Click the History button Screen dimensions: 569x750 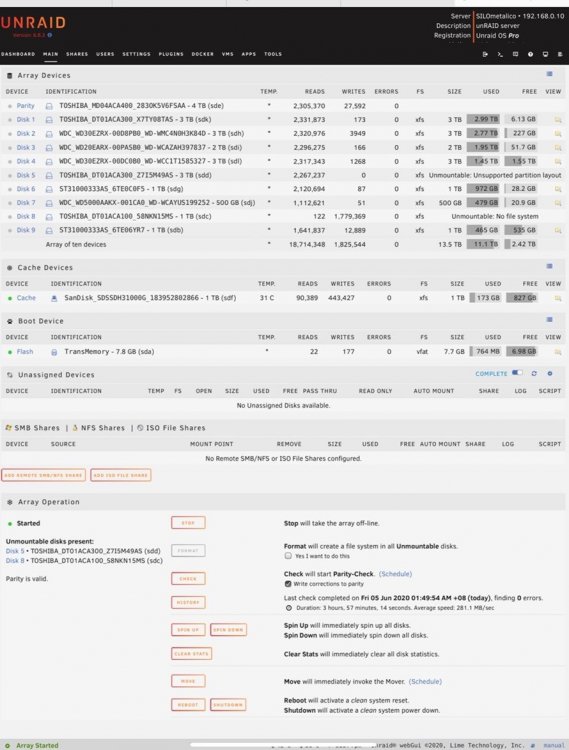[188, 603]
